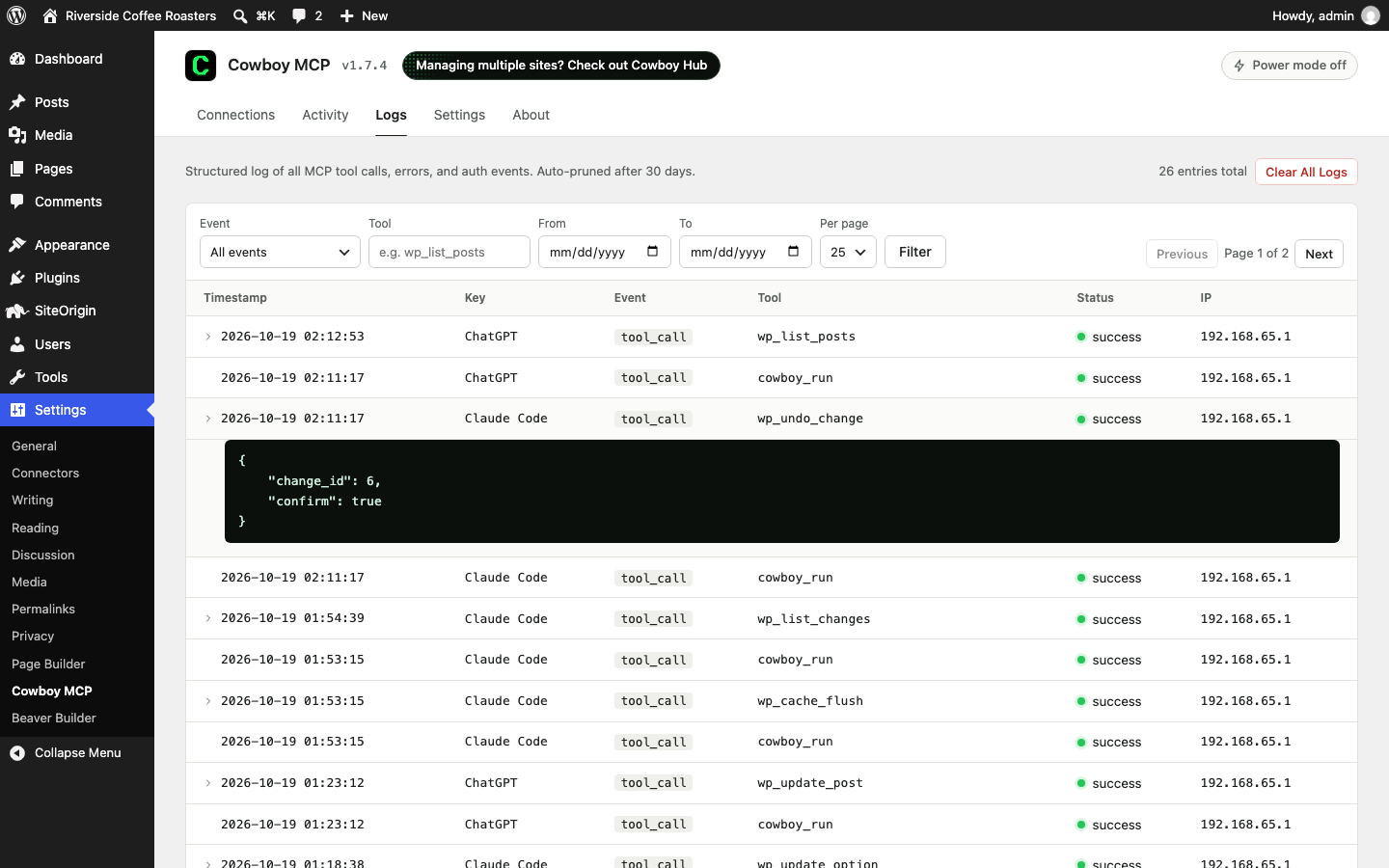Viewport: 1389px width, 868px height.
Task: Expand the wp_list_changes log row
Action: point(208,618)
